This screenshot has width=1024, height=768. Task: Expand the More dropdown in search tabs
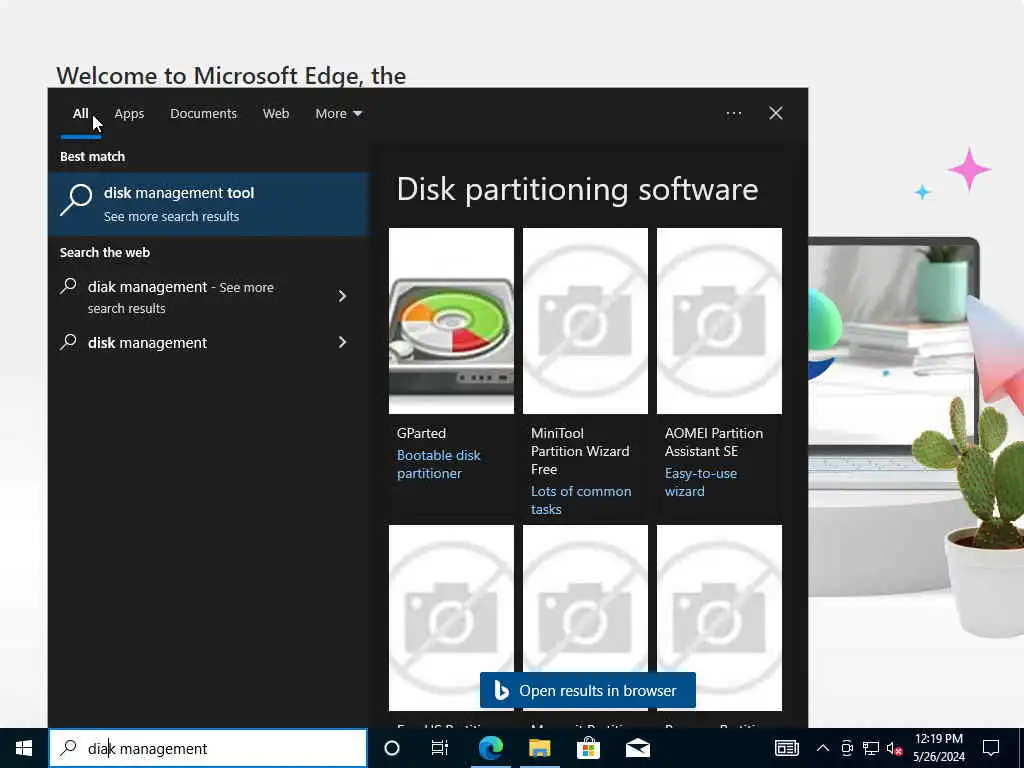[x=338, y=114]
